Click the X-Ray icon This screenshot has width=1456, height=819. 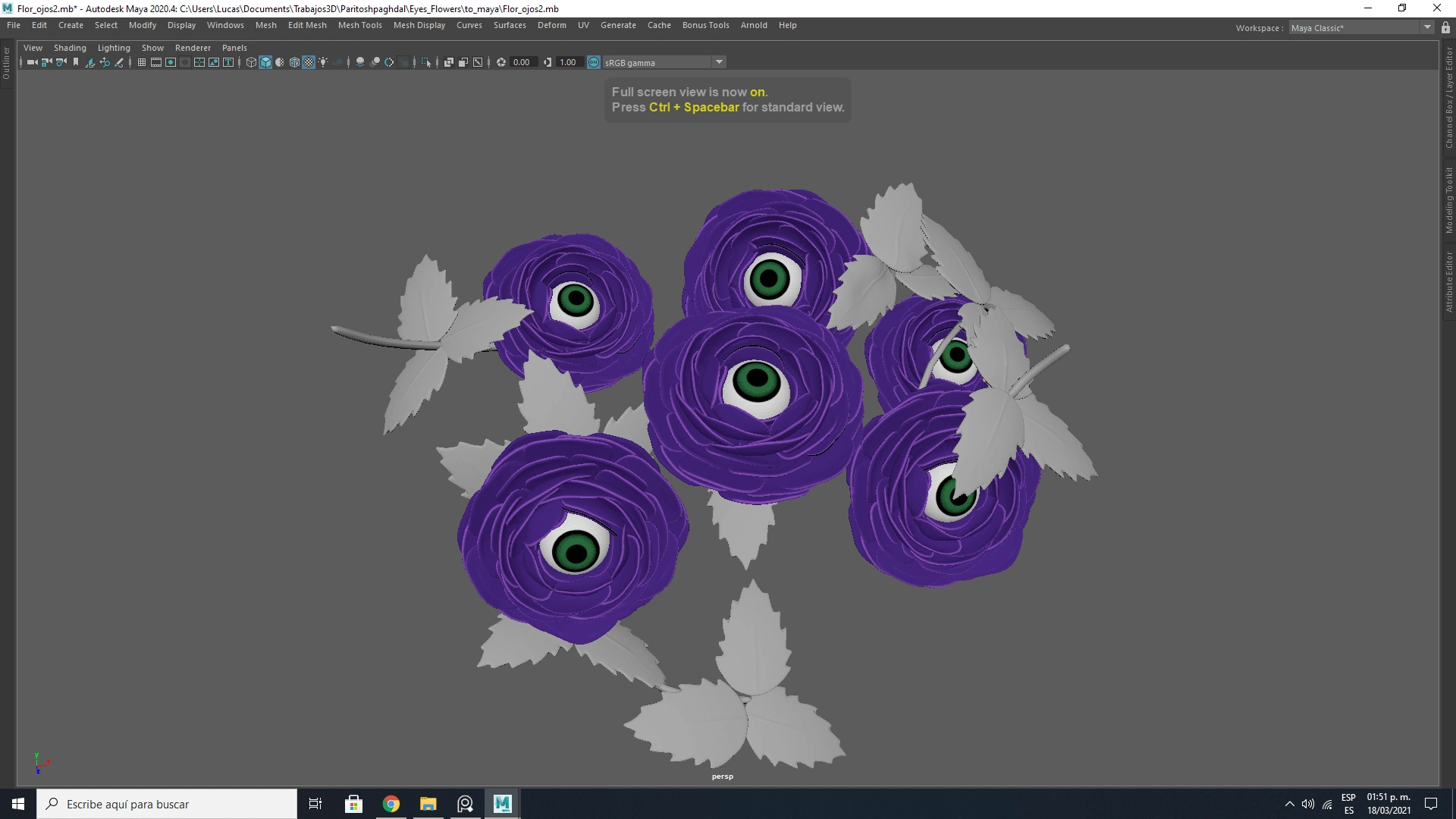449,62
